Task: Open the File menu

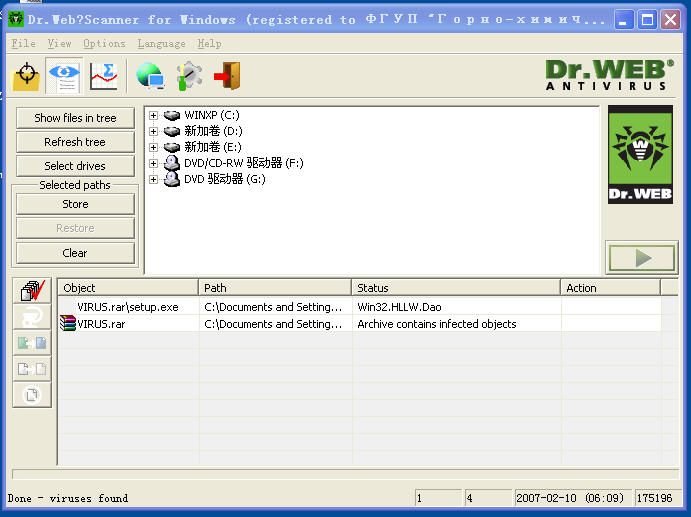Action: [23, 44]
